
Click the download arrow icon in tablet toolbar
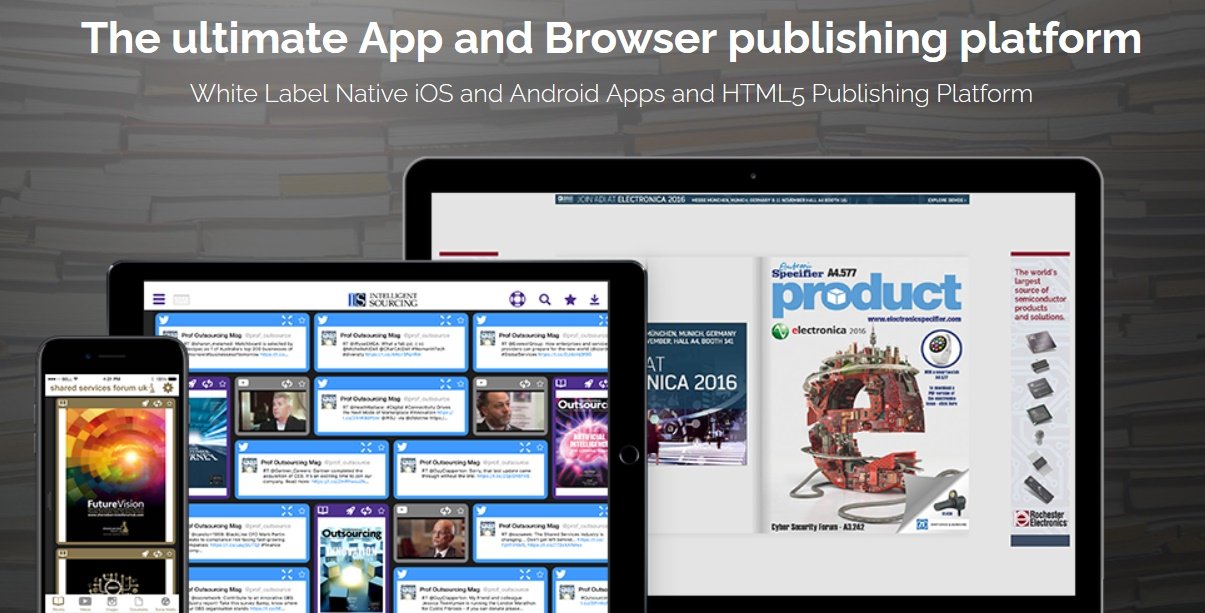(595, 299)
